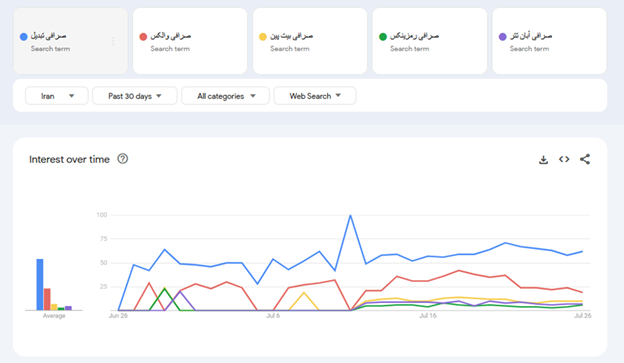Click the Jun 26 axis label

point(118,316)
